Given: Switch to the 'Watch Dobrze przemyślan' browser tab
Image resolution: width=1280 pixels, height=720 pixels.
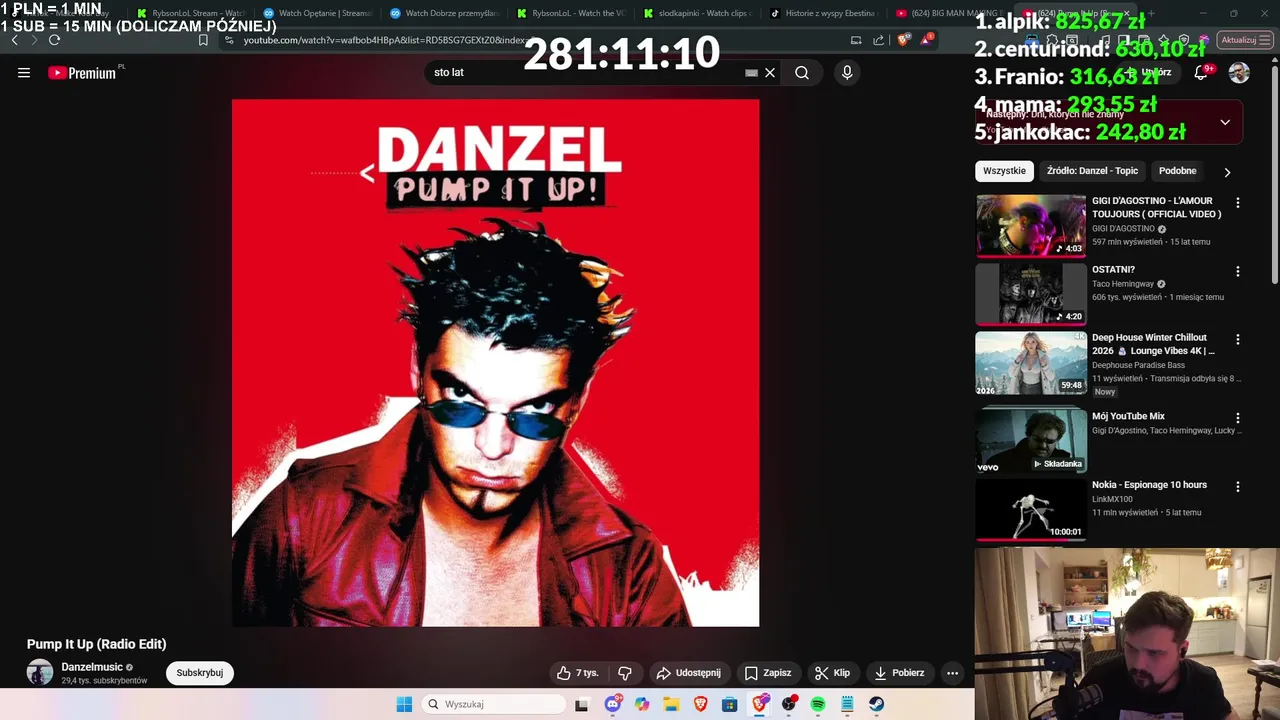Looking at the screenshot, I should pyautogui.click(x=444, y=13).
